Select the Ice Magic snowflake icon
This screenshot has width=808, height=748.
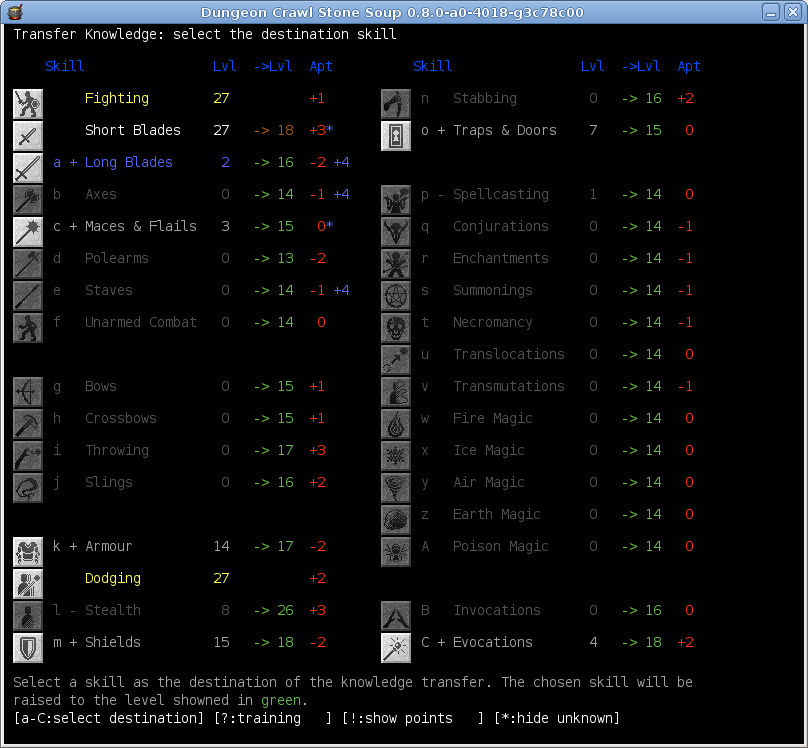[x=396, y=455]
